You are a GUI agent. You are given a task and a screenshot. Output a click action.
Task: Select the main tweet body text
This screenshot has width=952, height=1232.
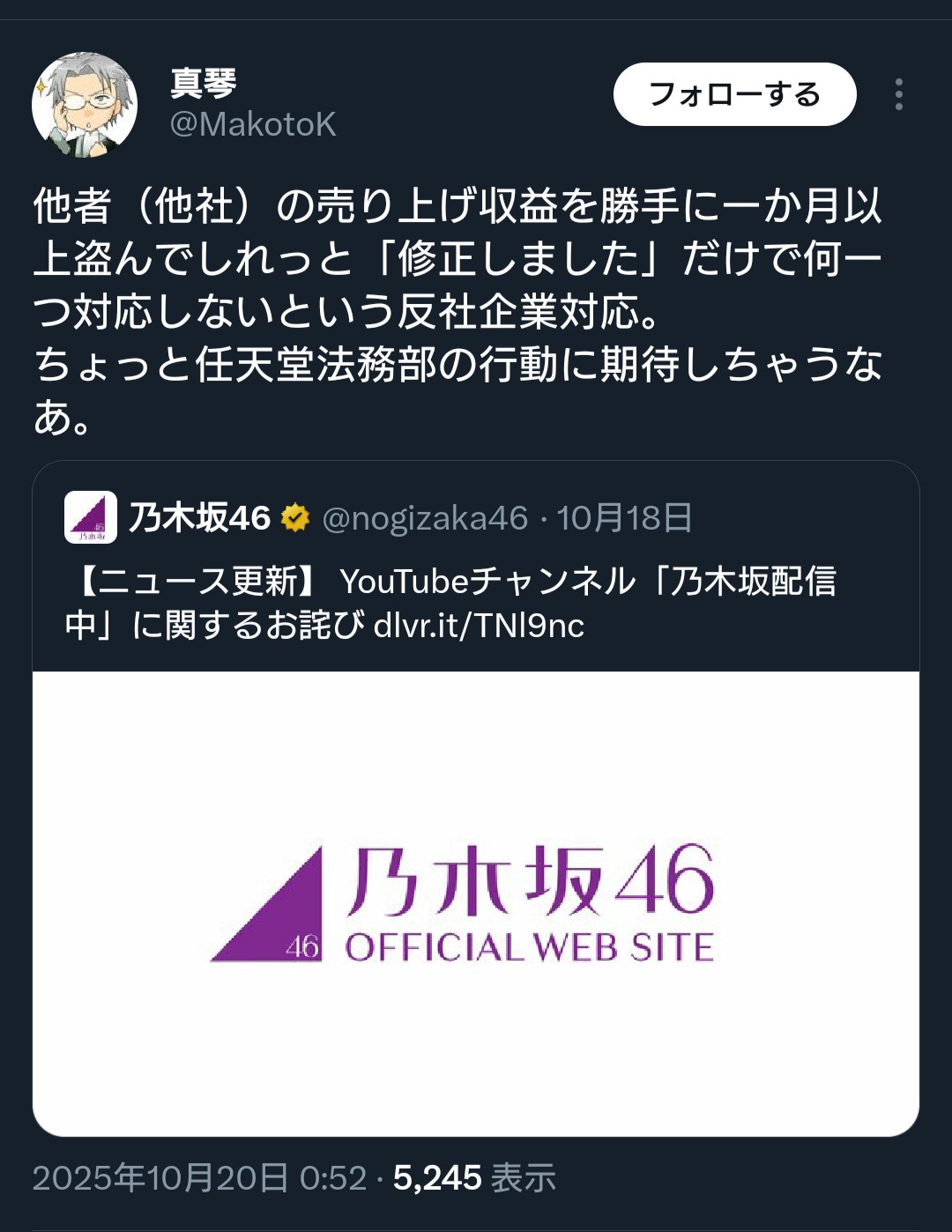coord(458,312)
